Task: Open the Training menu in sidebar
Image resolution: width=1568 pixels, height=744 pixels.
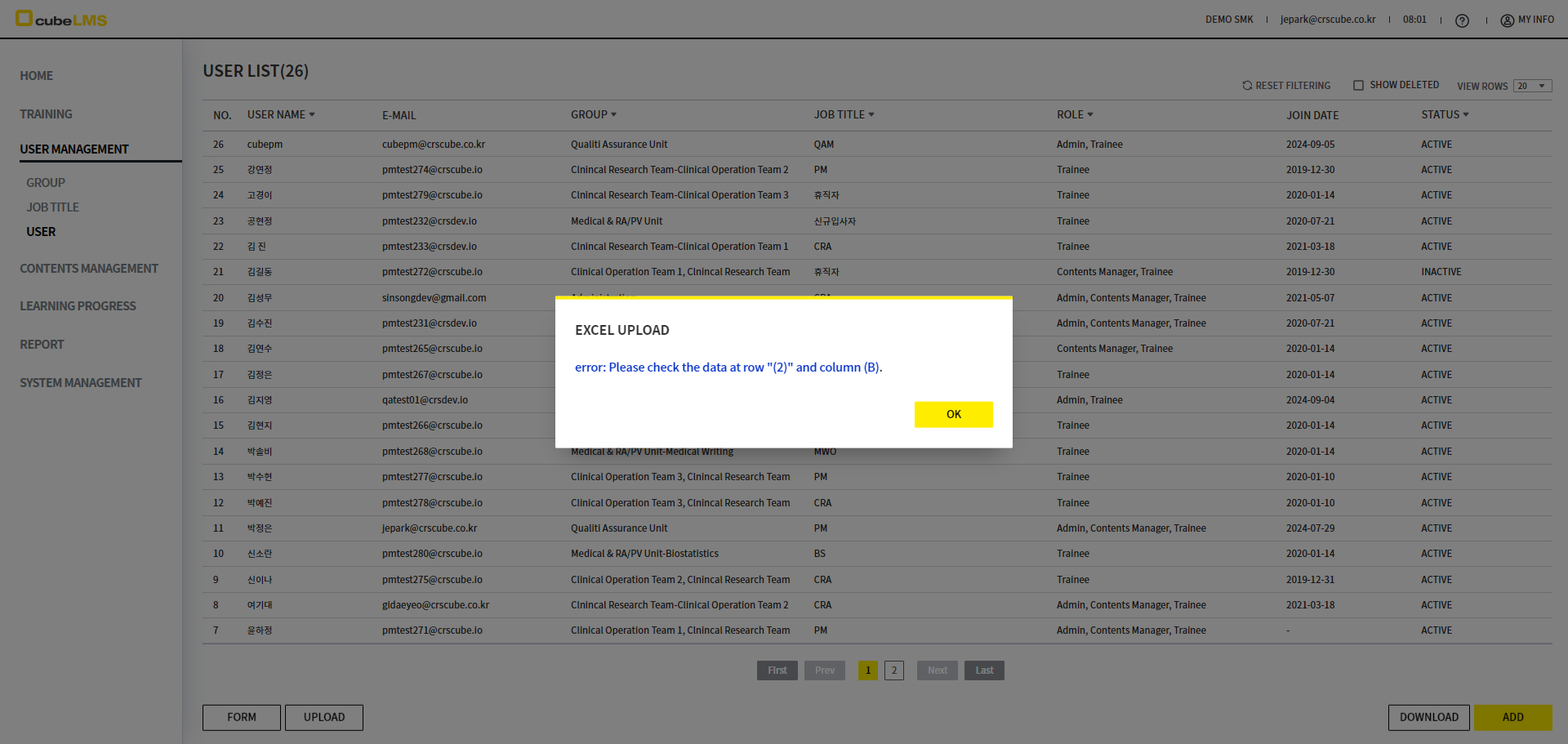Action: (46, 114)
